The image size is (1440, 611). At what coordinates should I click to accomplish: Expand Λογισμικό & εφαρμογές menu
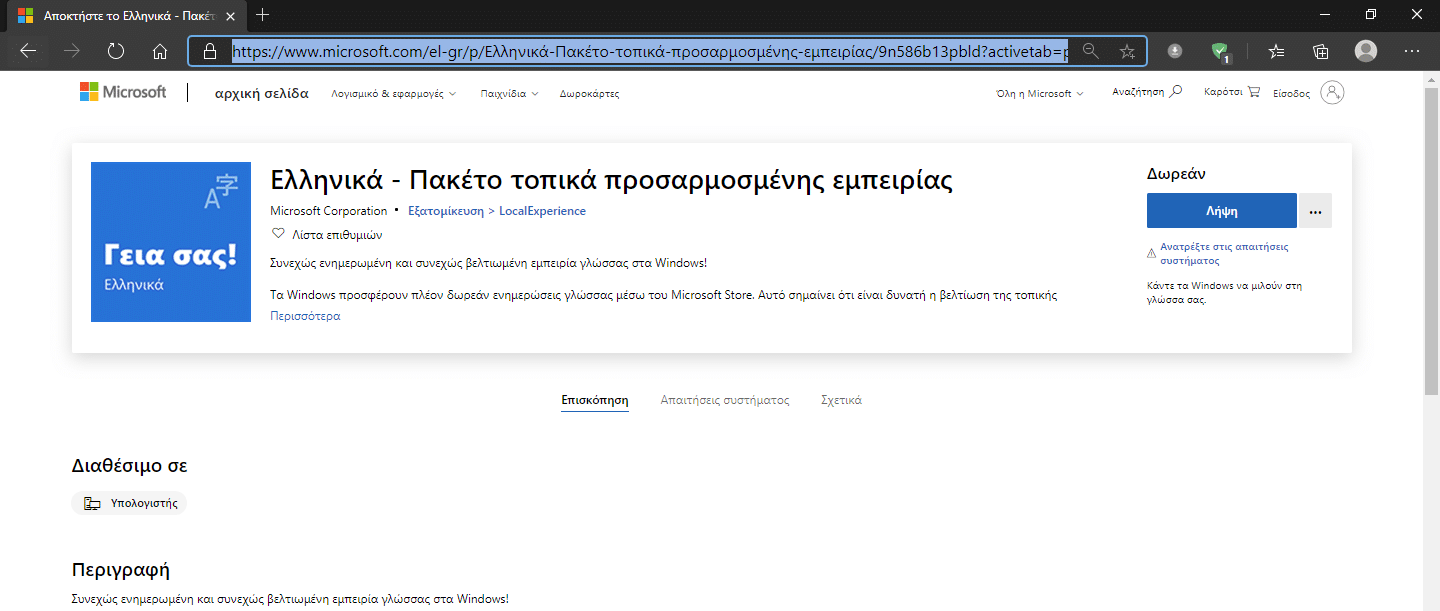394,93
